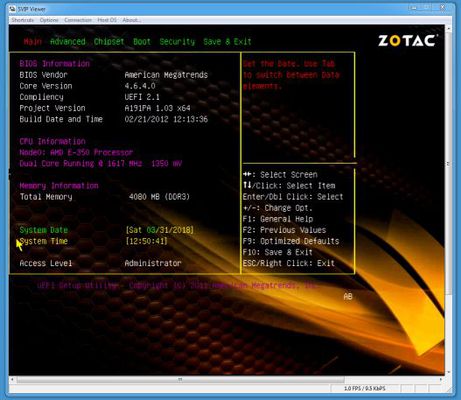Screen dimensions: 461x400
Task: Switch to the Boot BIOS tab
Action: click(x=142, y=42)
